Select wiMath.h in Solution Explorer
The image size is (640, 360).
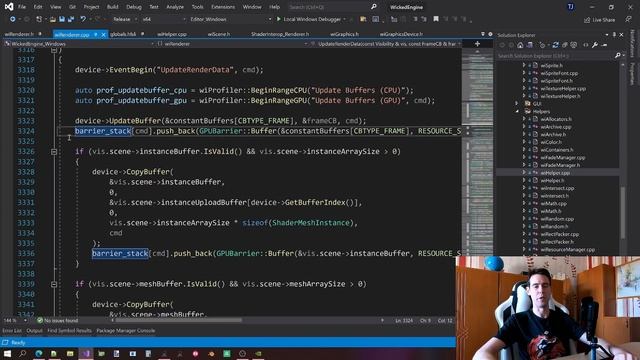pyautogui.click(x=551, y=211)
